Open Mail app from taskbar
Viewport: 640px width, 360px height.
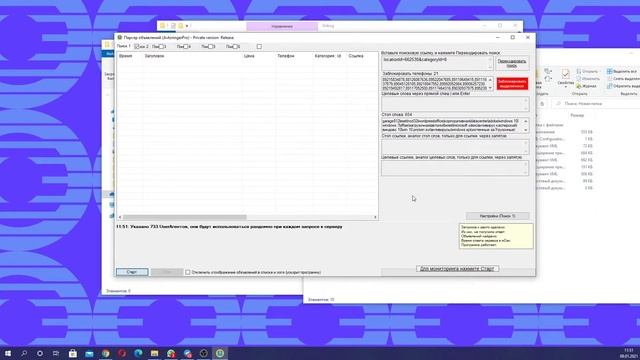89,353
